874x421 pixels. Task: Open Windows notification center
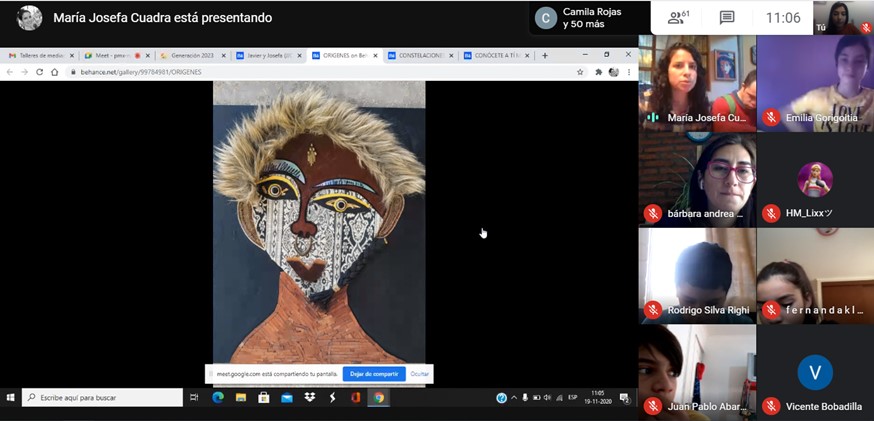pos(625,398)
